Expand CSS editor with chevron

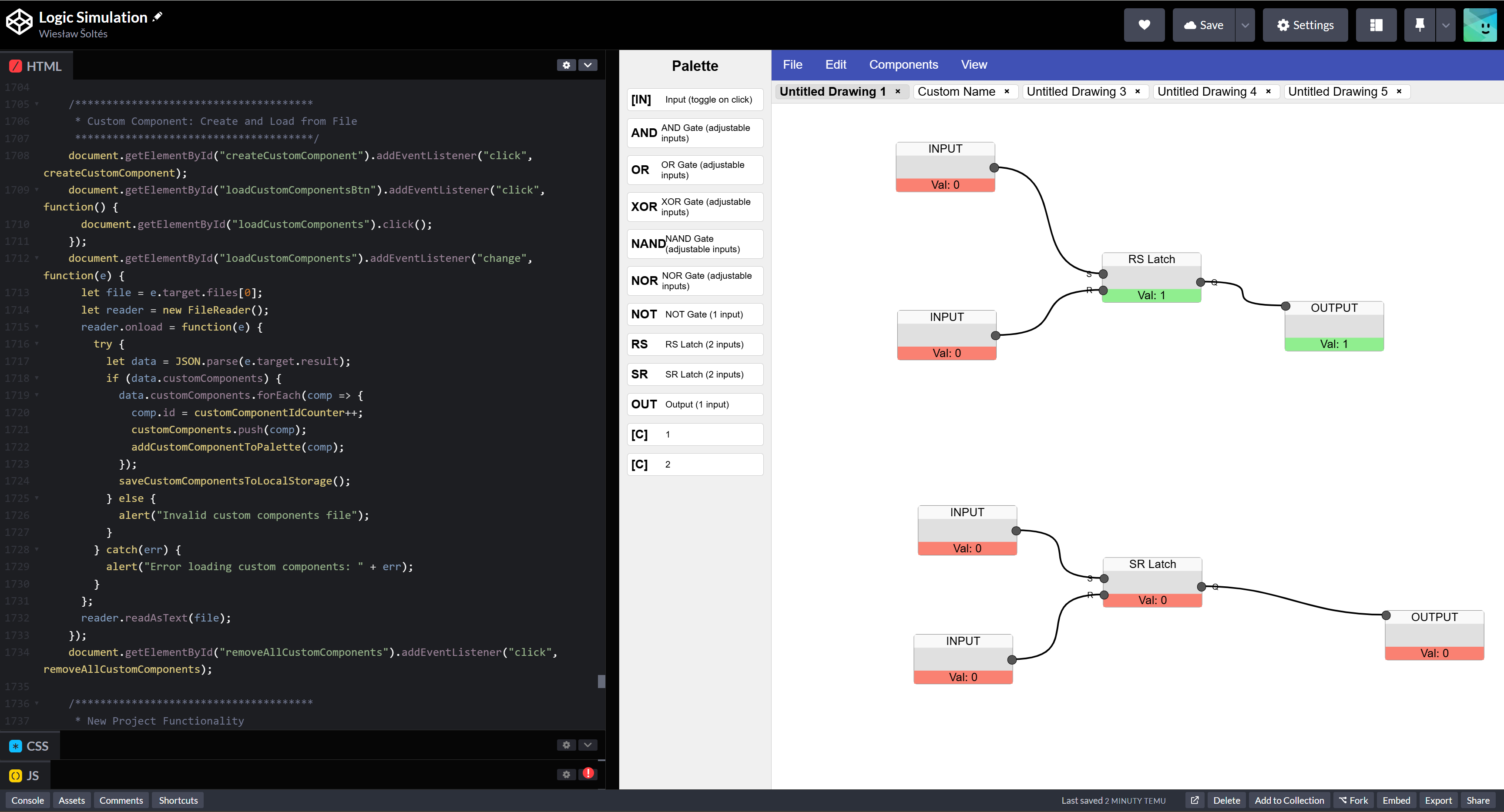coord(587,745)
